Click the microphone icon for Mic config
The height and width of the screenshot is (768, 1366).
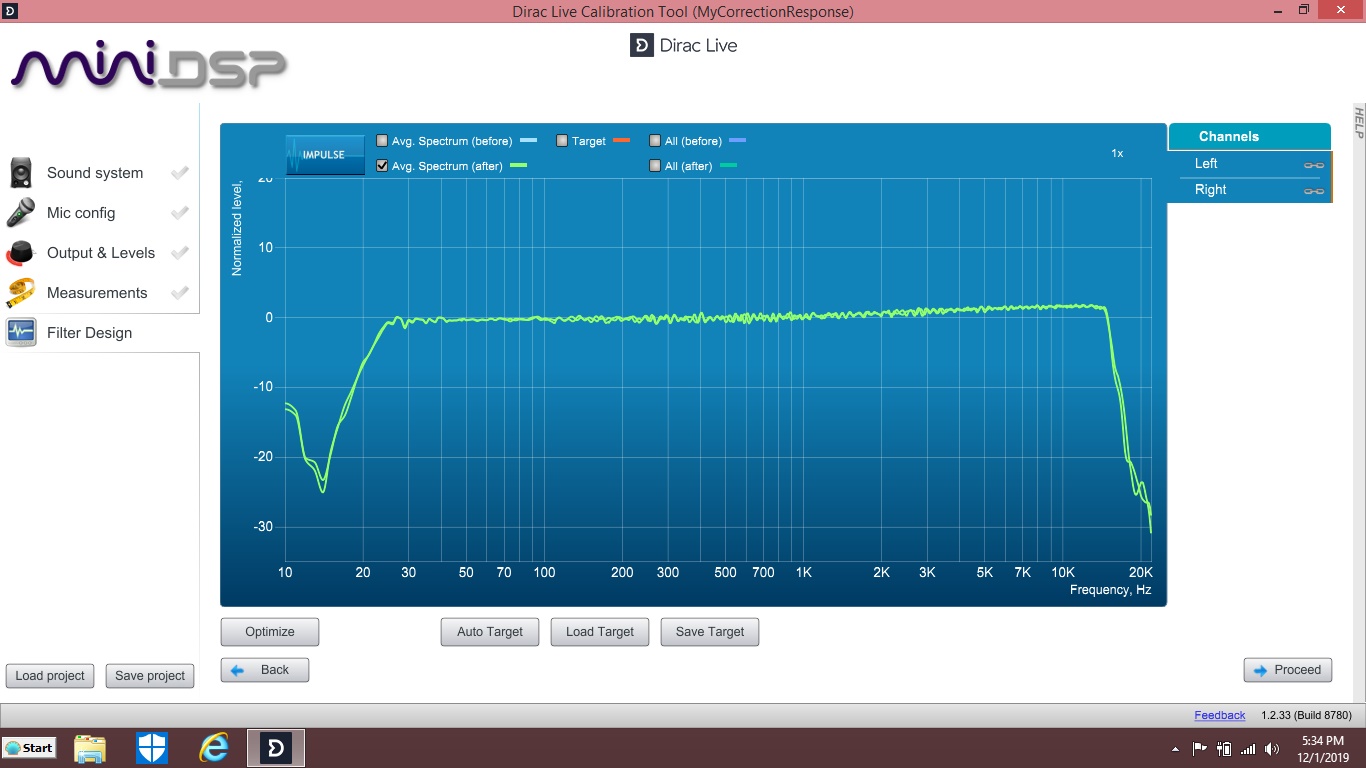tap(21, 213)
